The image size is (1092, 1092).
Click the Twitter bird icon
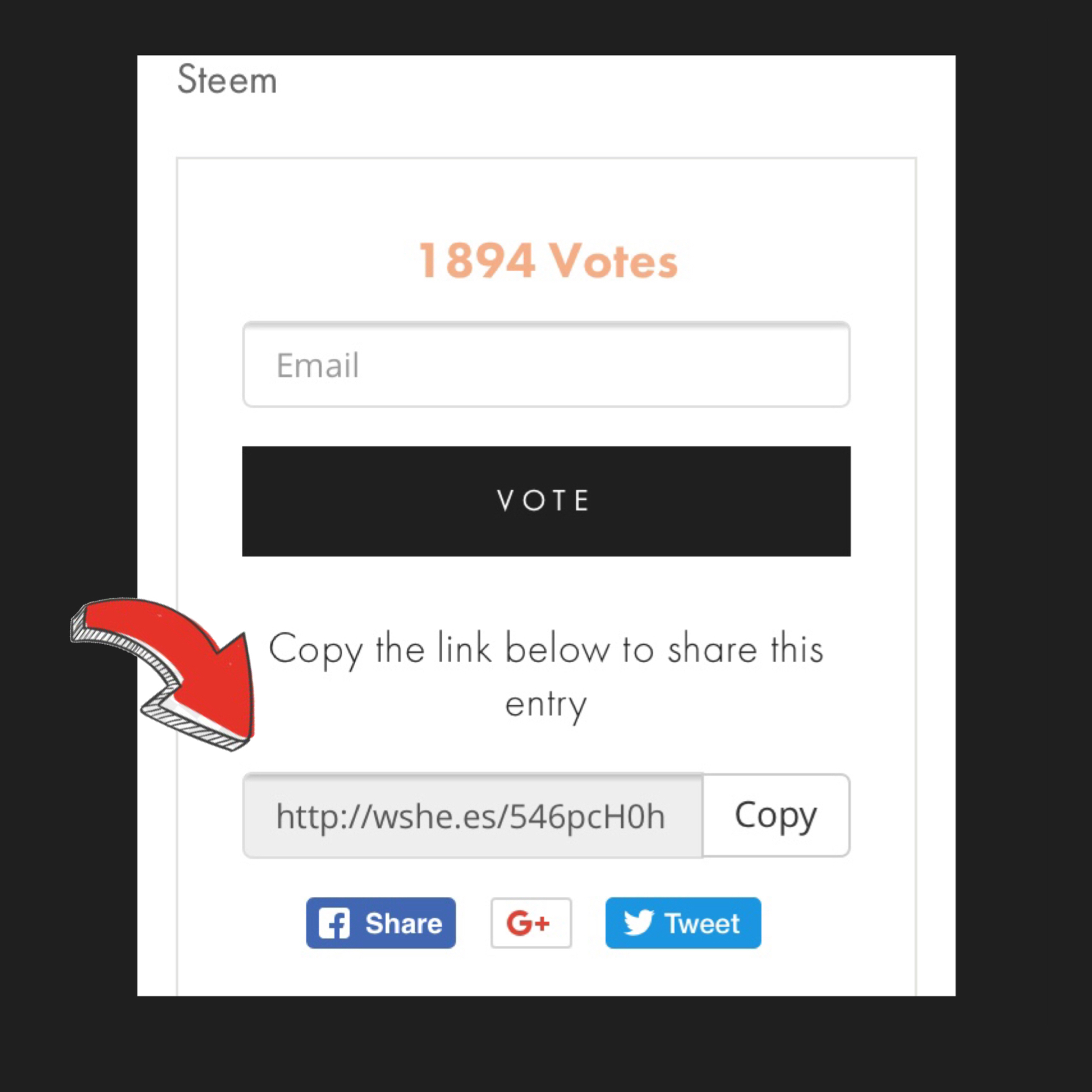pyautogui.click(x=639, y=922)
